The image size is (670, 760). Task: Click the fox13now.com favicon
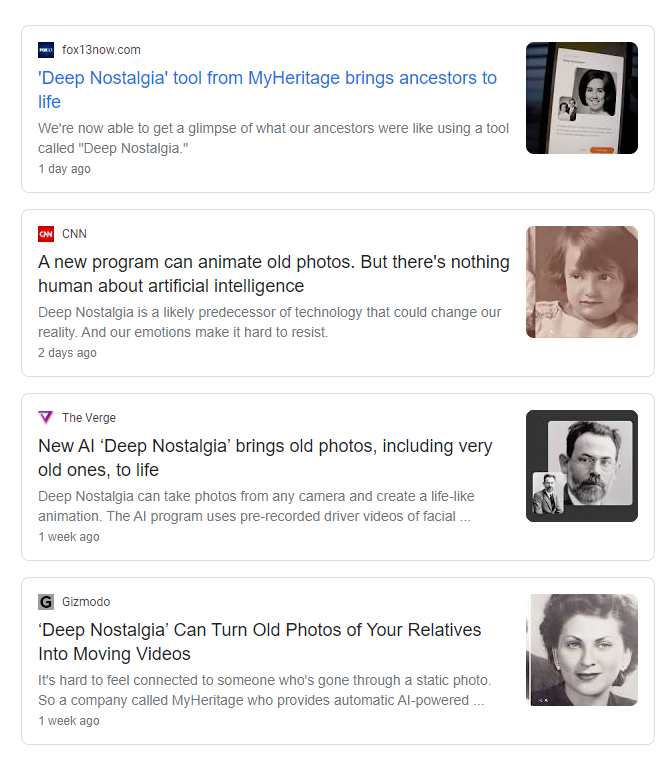coord(46,50)
